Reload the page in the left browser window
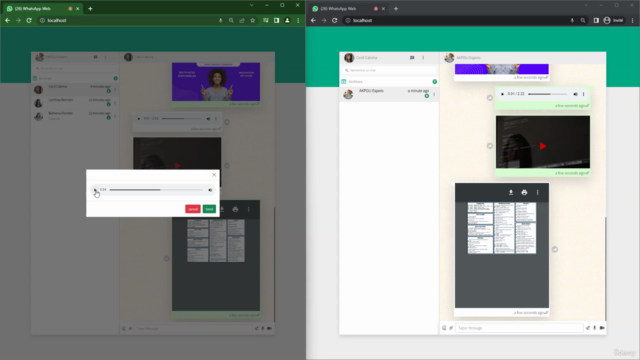Image resolution: width=640 pixels, height=360 pixels. click(x=29, y=20)
